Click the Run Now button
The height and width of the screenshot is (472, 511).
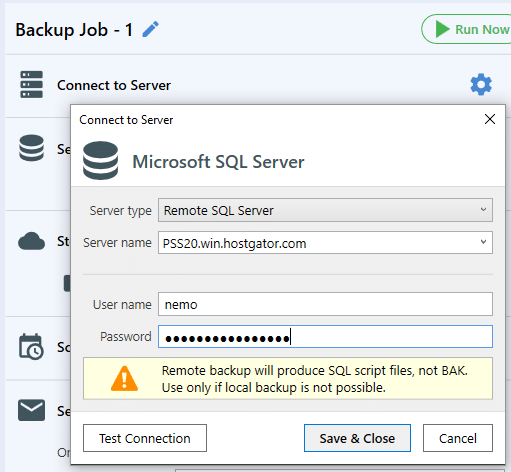pyautogui.click(x=467, y=29)
